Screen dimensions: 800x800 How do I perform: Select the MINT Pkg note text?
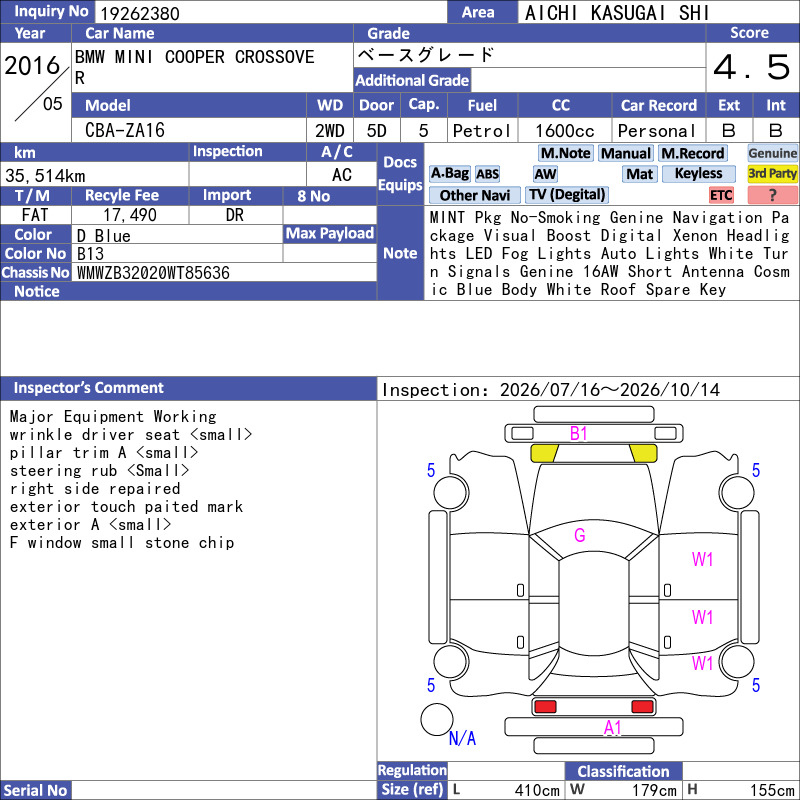(x=610, y=254)
